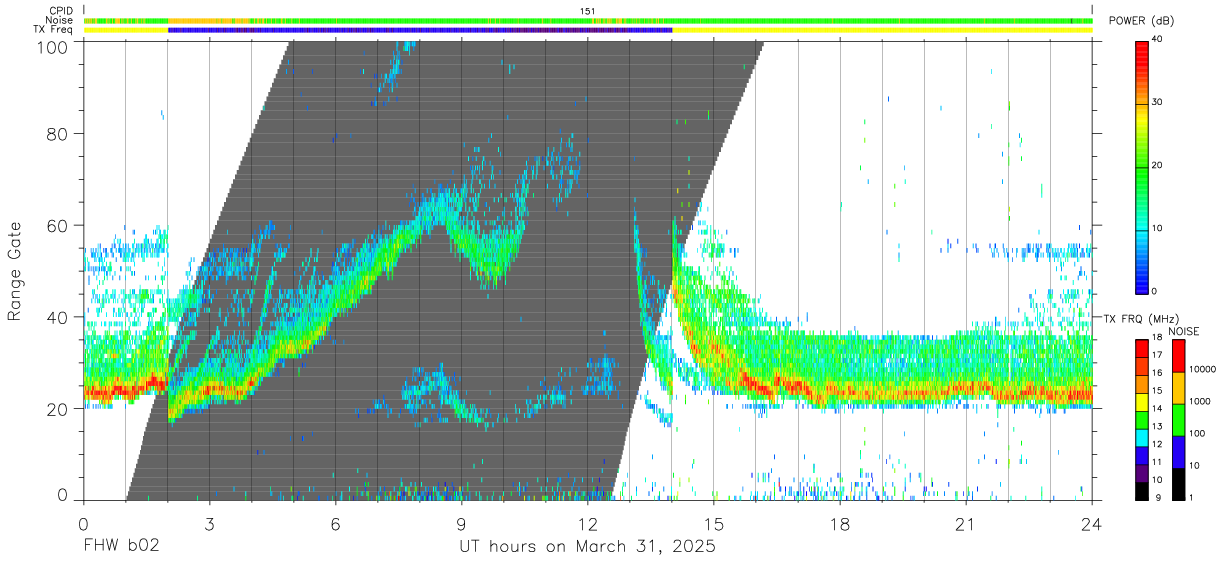Image resolution: width=1228 pixels, height=567 pixels.
Task: Click the range gate tick label 80
Action: [x=58, y=133]
